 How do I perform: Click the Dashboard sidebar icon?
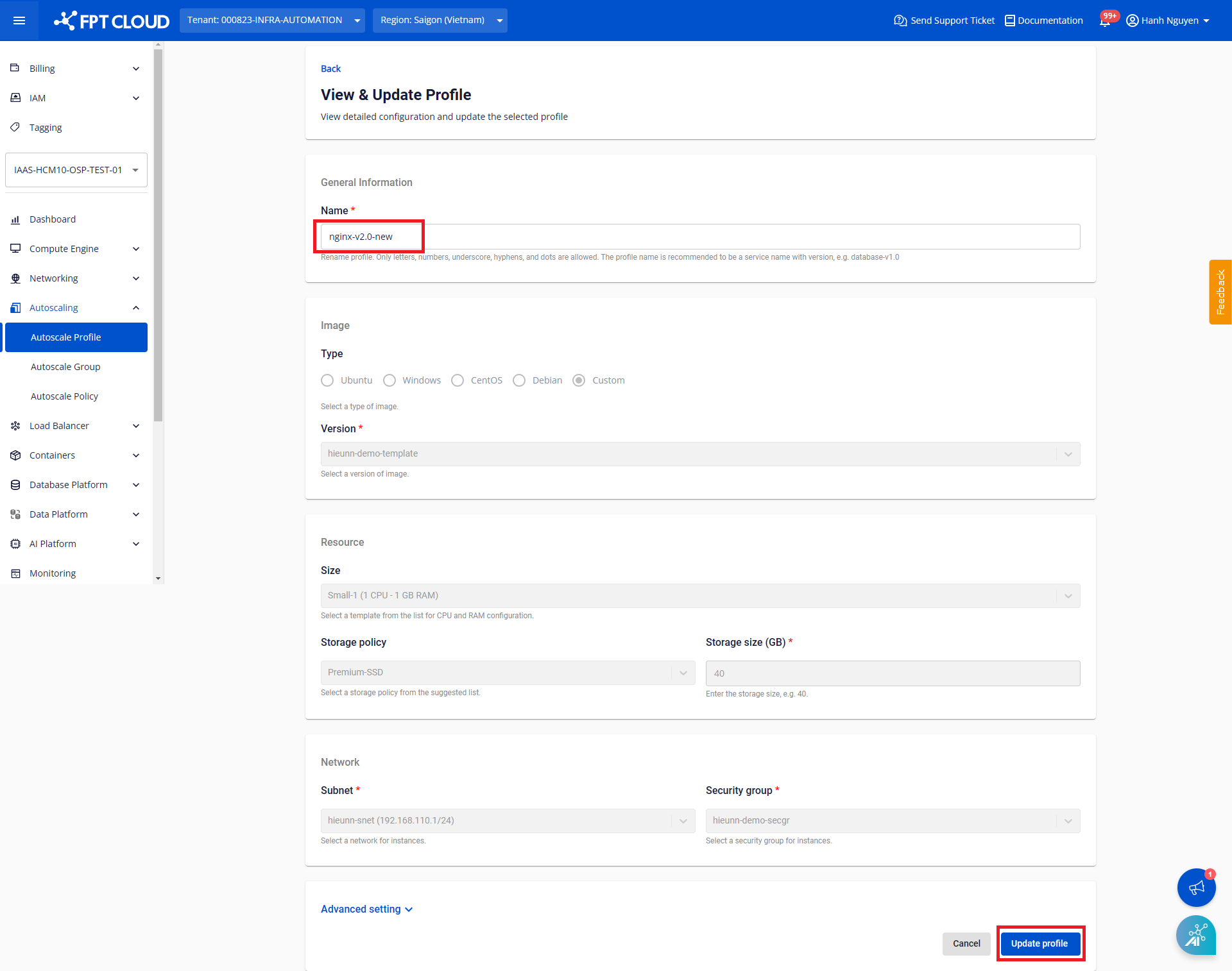(15, 219)
